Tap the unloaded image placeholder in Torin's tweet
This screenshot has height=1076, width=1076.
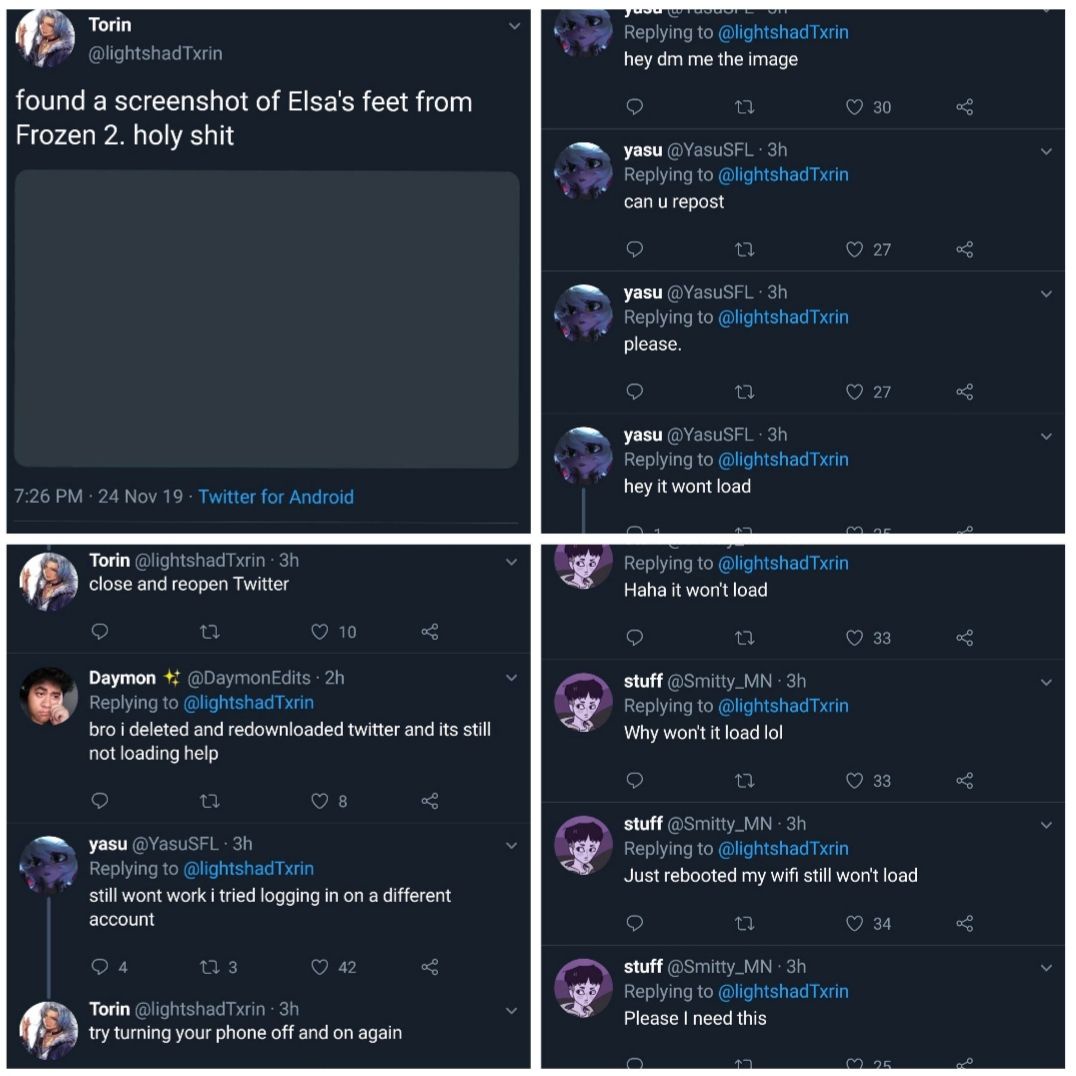click(267, 319)
